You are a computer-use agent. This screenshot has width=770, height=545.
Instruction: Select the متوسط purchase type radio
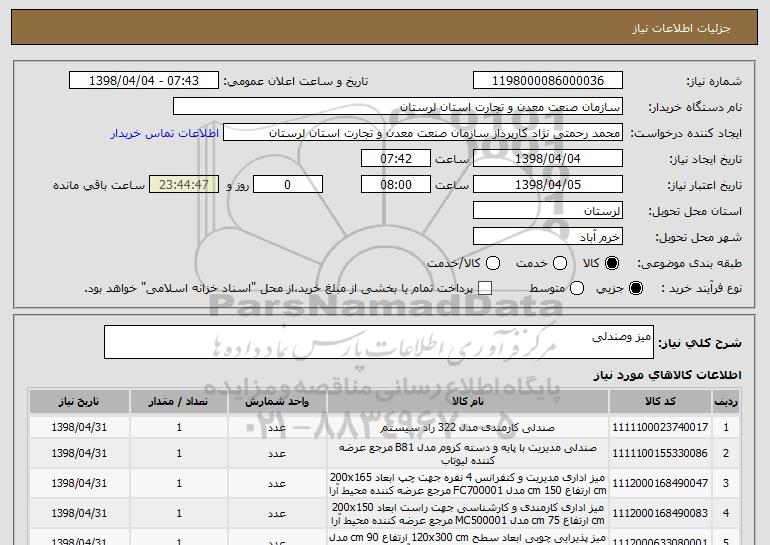pyautogui.click(x=577, y=288)
